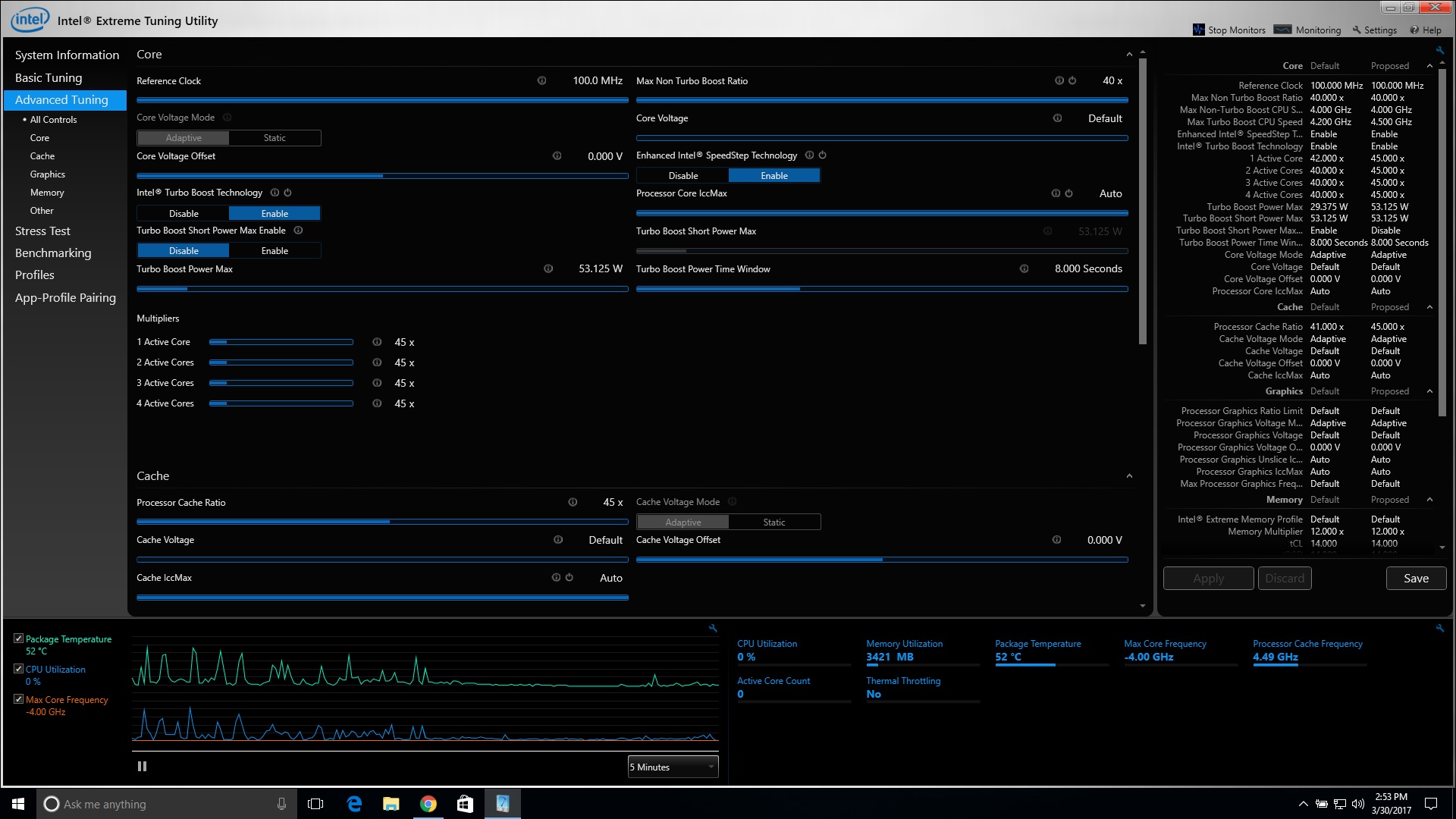This screenshot has width=1456, height=819.
Task: Enable Turbo Boost Short Power Max
Action: coord(275,251)
